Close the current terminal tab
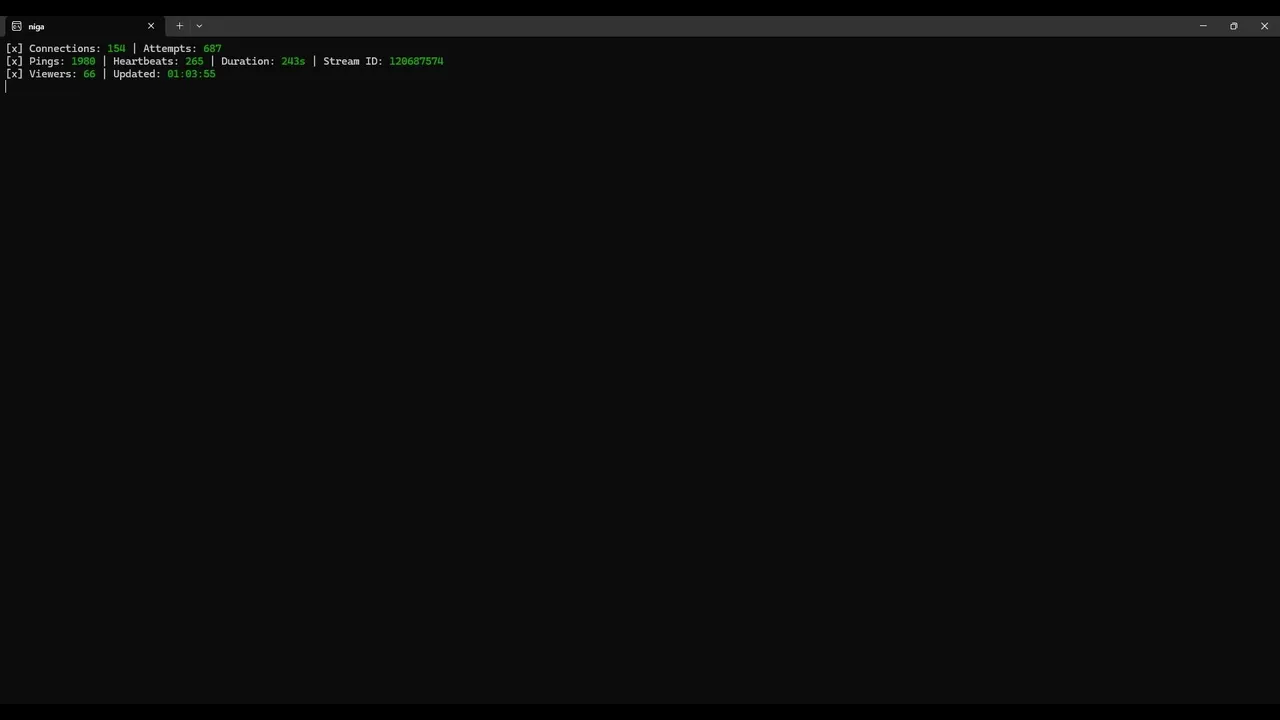The width and height of the screenshot is (1280, 720). [x=151, y=26]
